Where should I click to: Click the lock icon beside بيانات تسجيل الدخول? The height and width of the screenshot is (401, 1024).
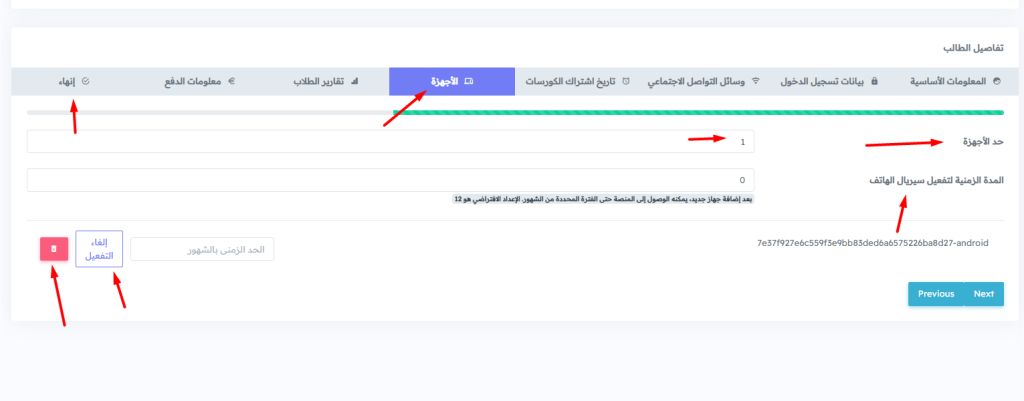click(875, 82)
